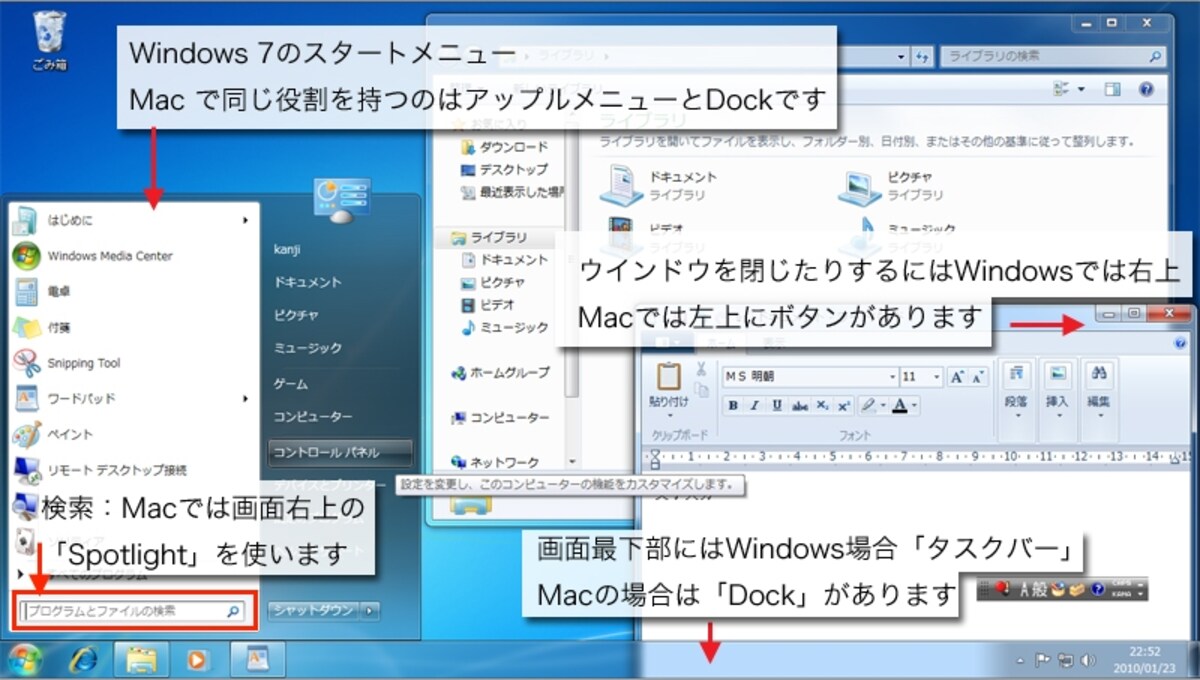1200x680 pixels.
Task: Click the ライブラリの検索 box in Explorer
Action: pos(1053,57)
